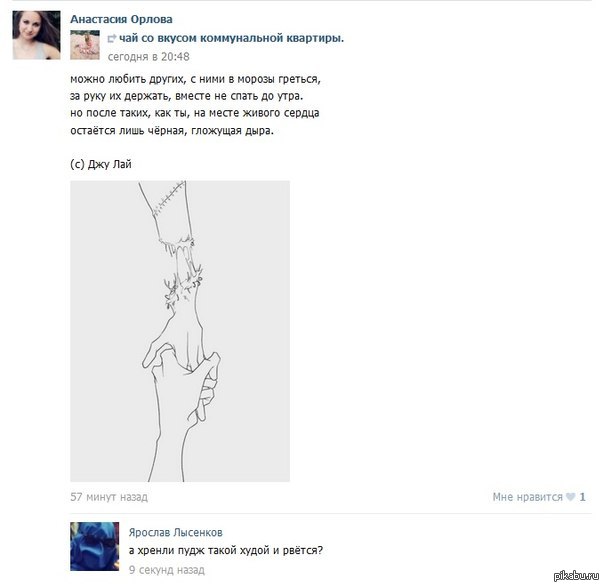This screenshot has height=587, width=604.
Task: Click the pikabu.ru watermark
Action: [576, 576]
